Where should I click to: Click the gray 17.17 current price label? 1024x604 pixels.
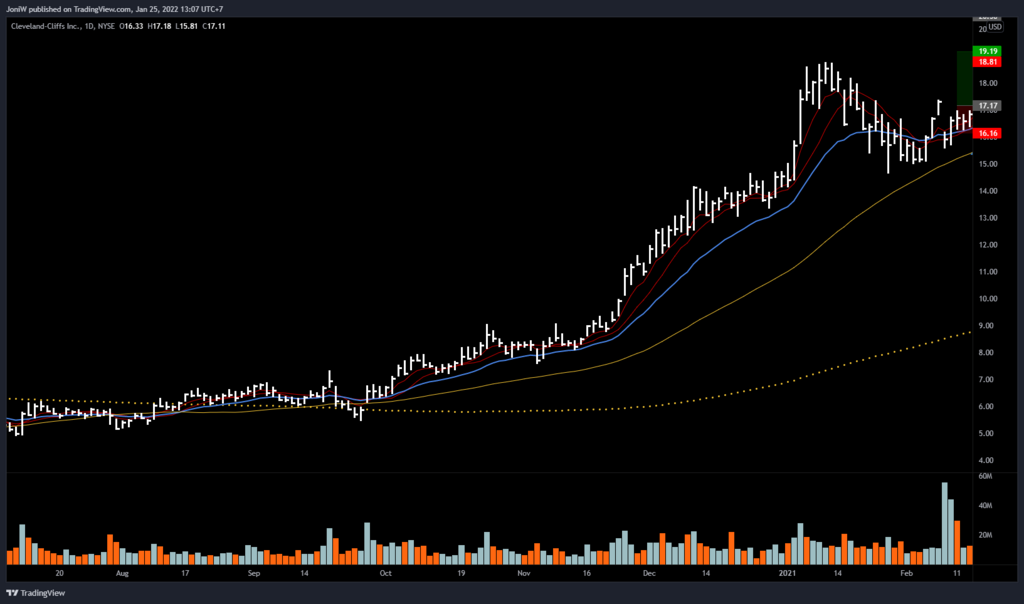[x=989, y=105]
